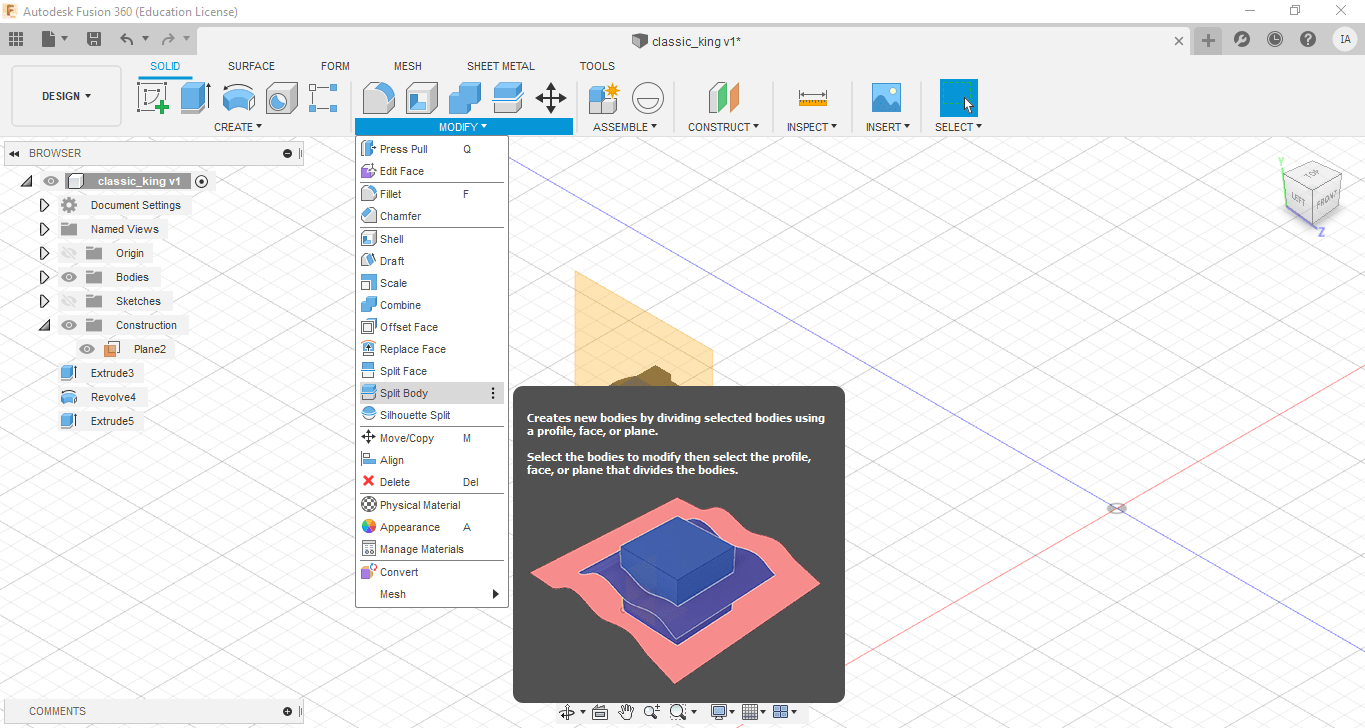Hide the Construction folder eye icon
The height and width of the screenshot is (728, 1365).
[69, 325]
